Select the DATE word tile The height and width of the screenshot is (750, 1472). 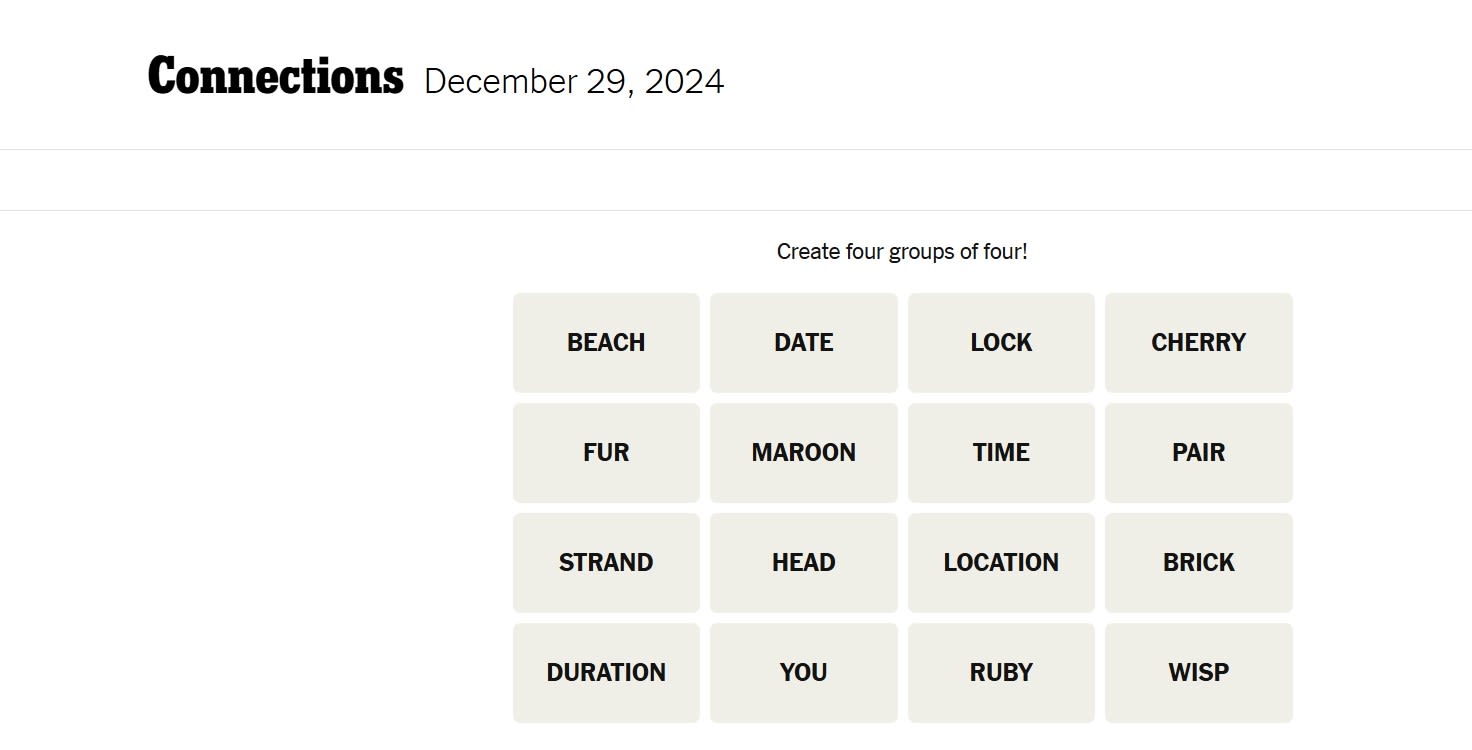(803, 343)
